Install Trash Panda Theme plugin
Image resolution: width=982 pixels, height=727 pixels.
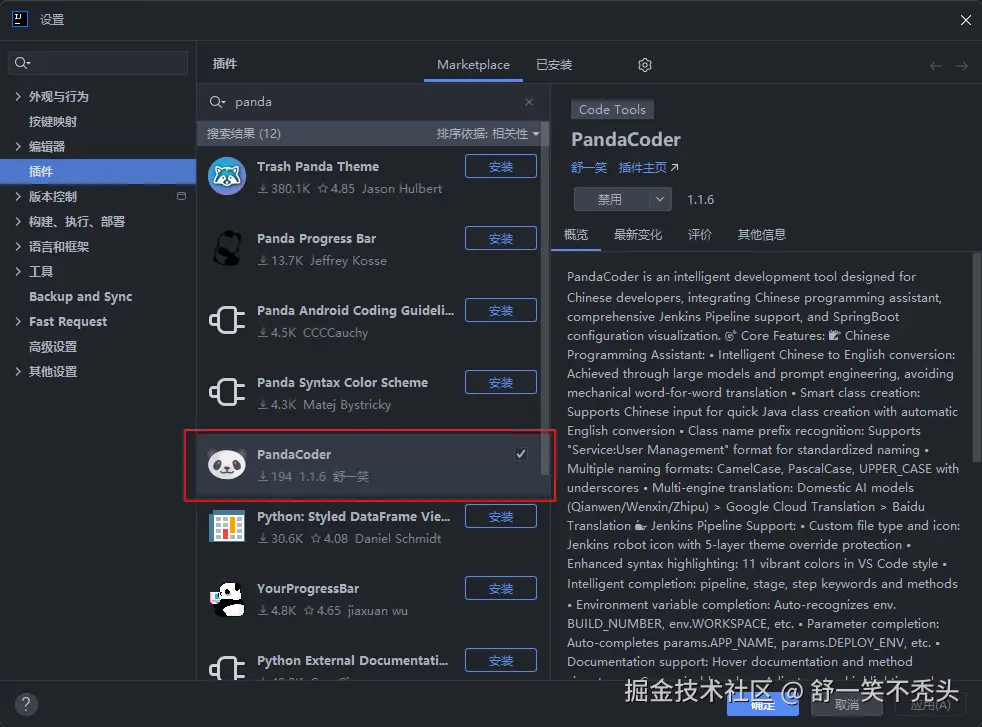(500, 167)
